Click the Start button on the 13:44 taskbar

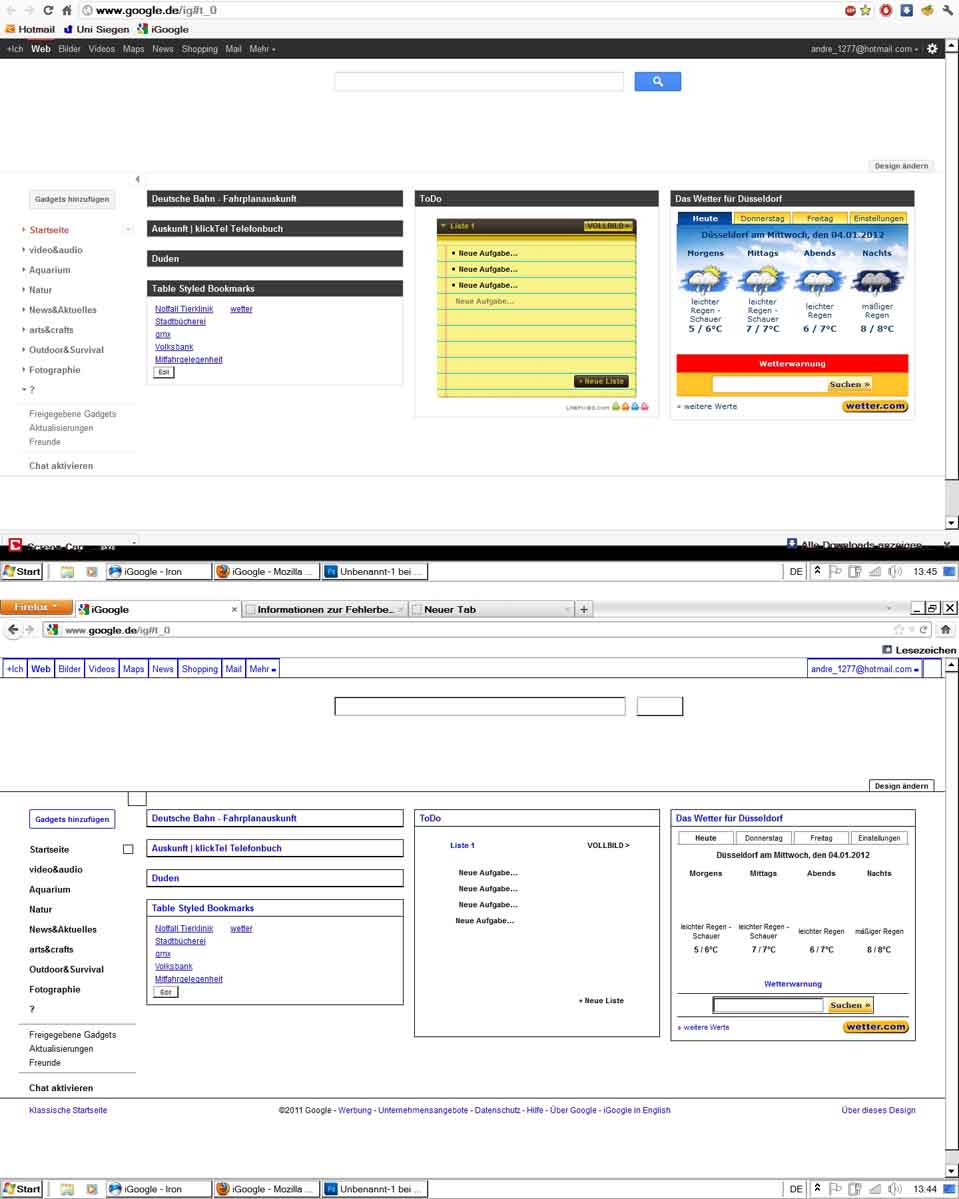(22, 1189)
